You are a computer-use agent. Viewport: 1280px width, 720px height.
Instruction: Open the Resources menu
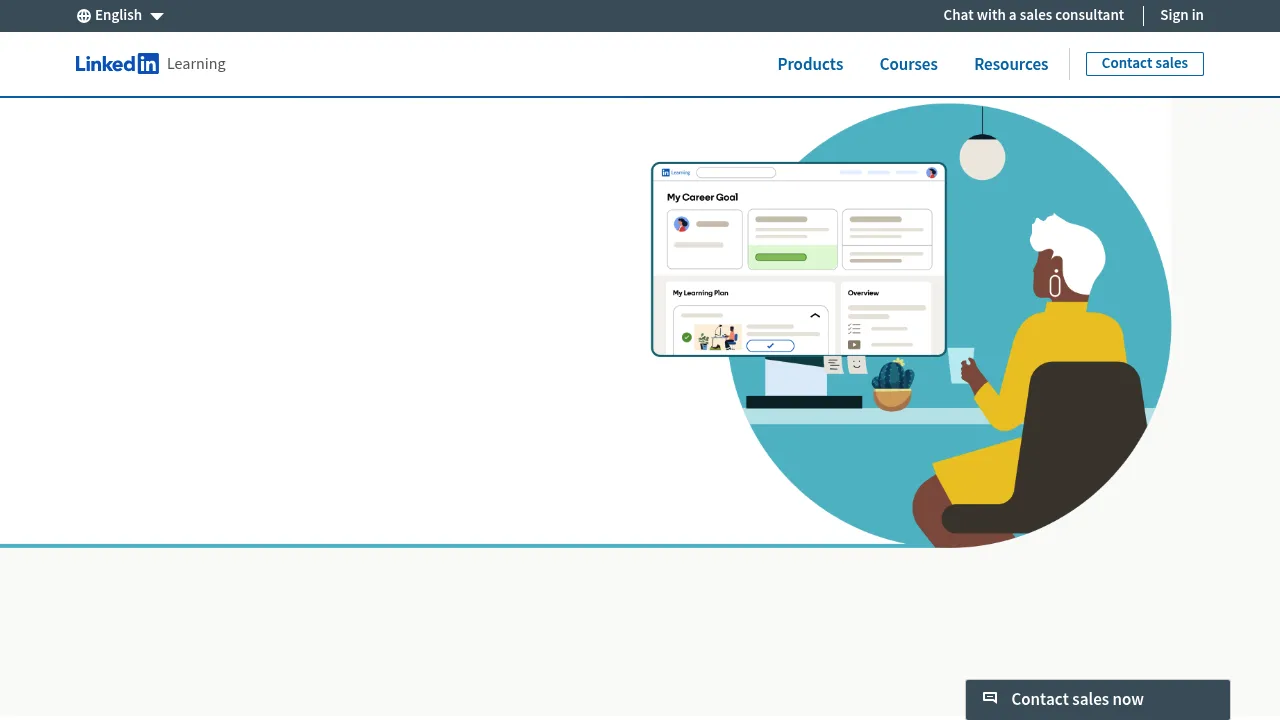pyautogui.click(x=1011, y=64)
